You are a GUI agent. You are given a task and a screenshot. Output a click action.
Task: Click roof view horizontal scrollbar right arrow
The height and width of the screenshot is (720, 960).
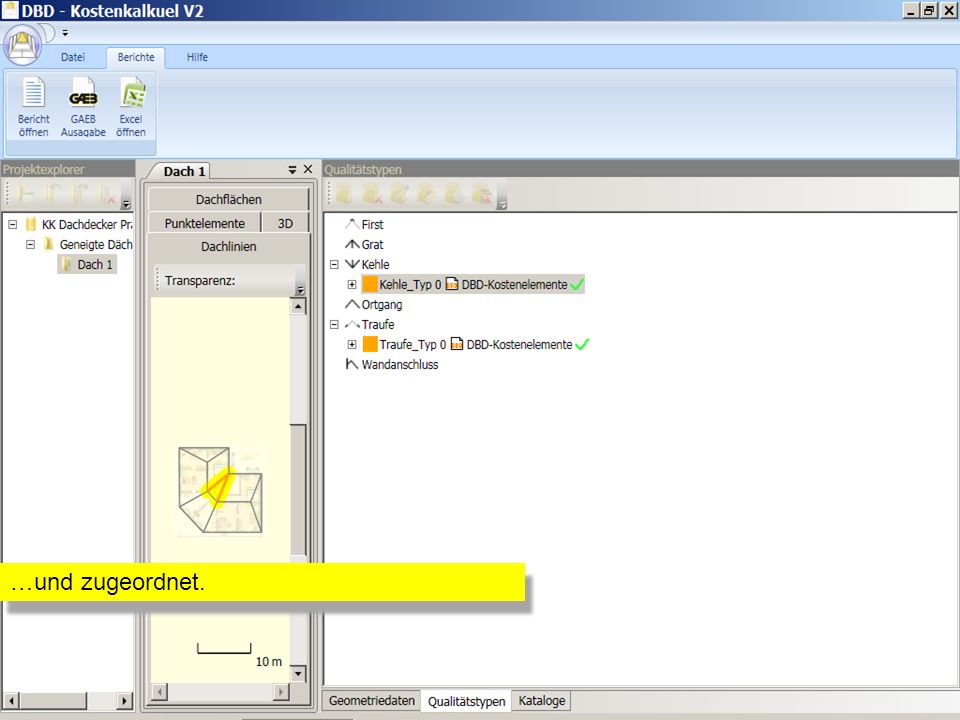pyautogui.click(x=281, y=692)
